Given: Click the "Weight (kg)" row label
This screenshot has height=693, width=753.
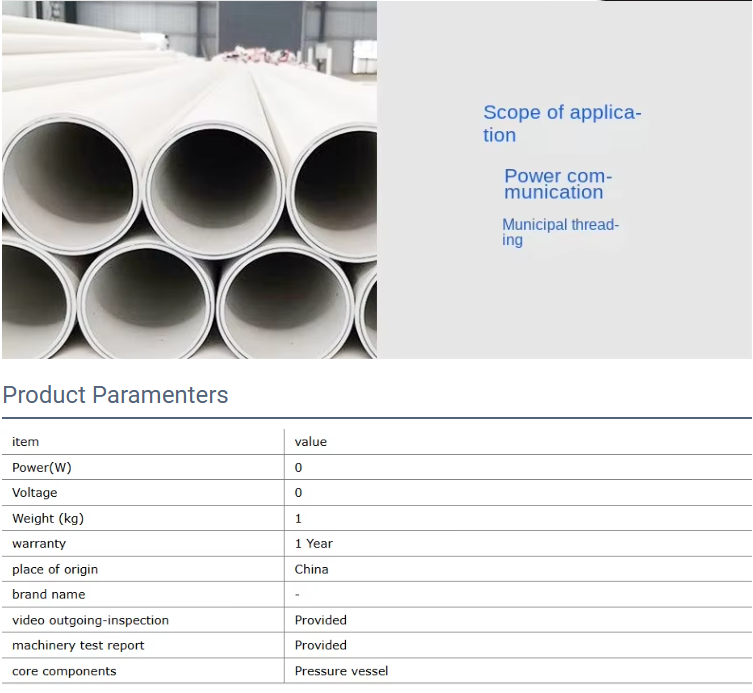Looking at the screenshot, I should coord(48,519).
